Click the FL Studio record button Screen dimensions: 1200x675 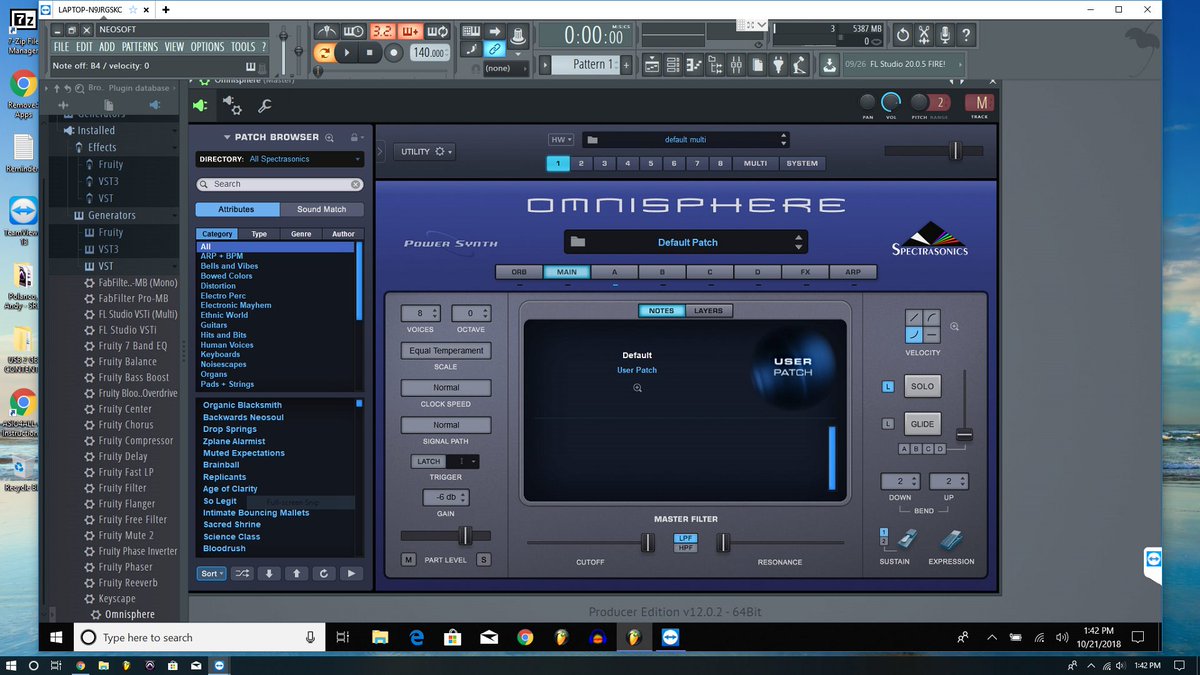pyautogui.click(x=393, y=53)
